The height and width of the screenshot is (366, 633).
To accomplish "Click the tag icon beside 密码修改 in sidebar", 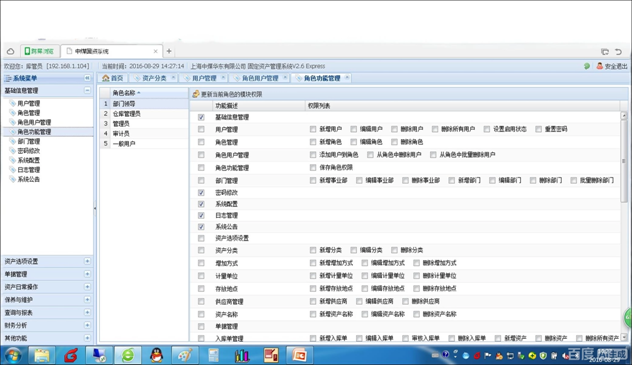I will 13,151.
